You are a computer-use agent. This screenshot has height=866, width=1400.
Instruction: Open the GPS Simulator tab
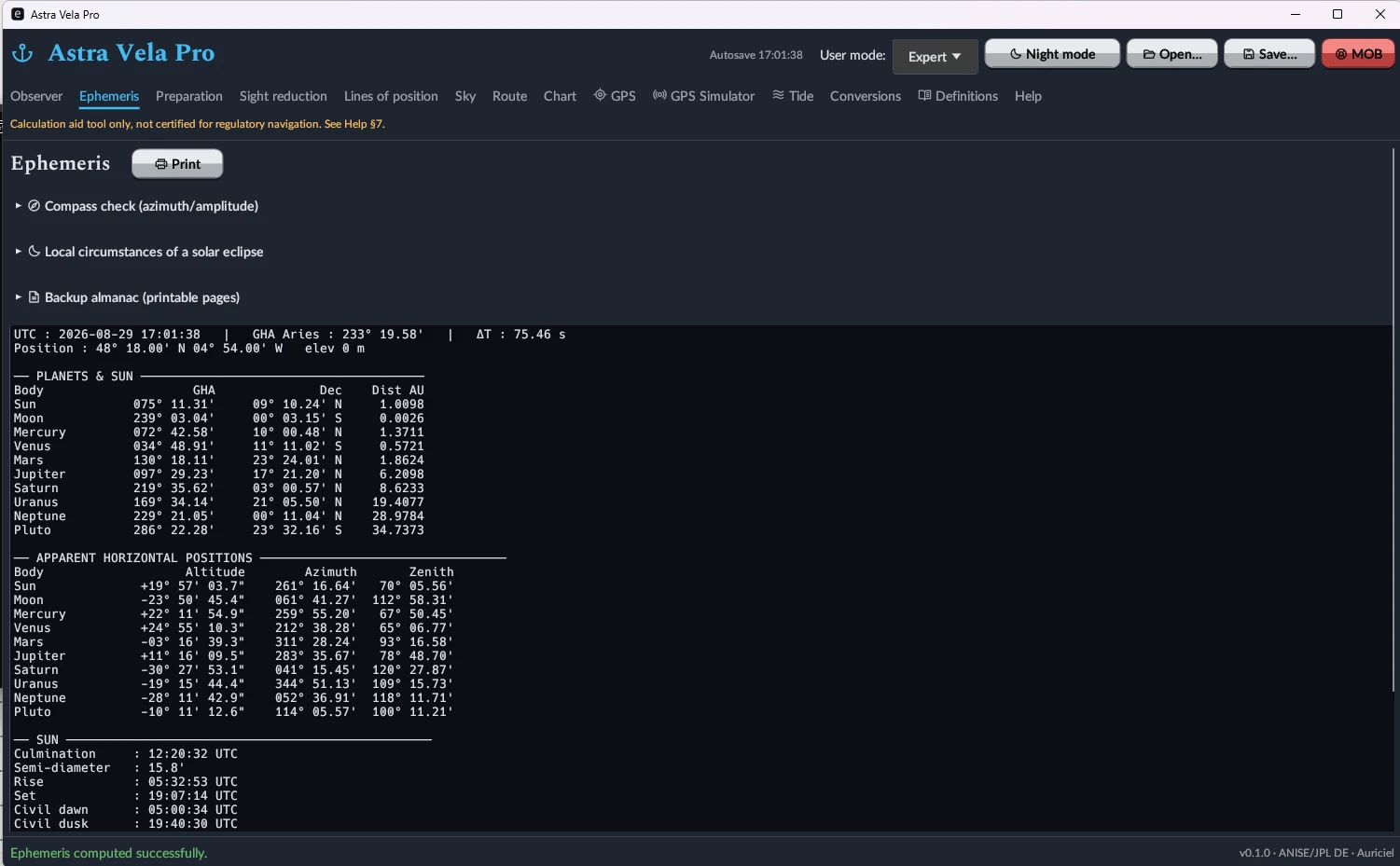point(703,96)
